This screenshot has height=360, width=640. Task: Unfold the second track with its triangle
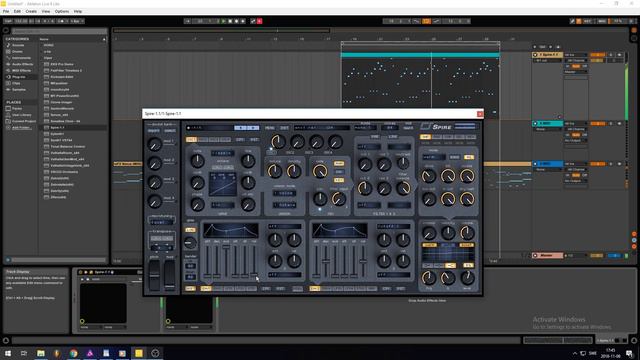click(535, 123)
